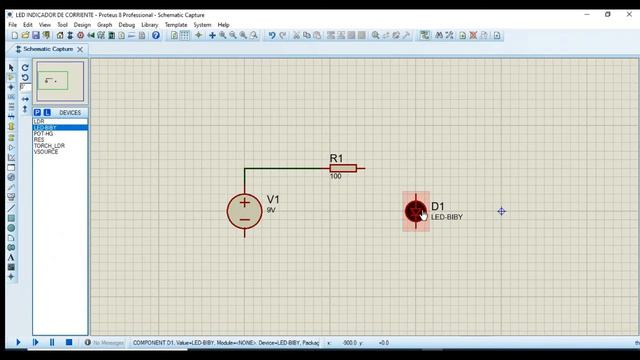640x360 pixels.
Task: Select Terminals Mode icon
Action: tap(11, 137)
